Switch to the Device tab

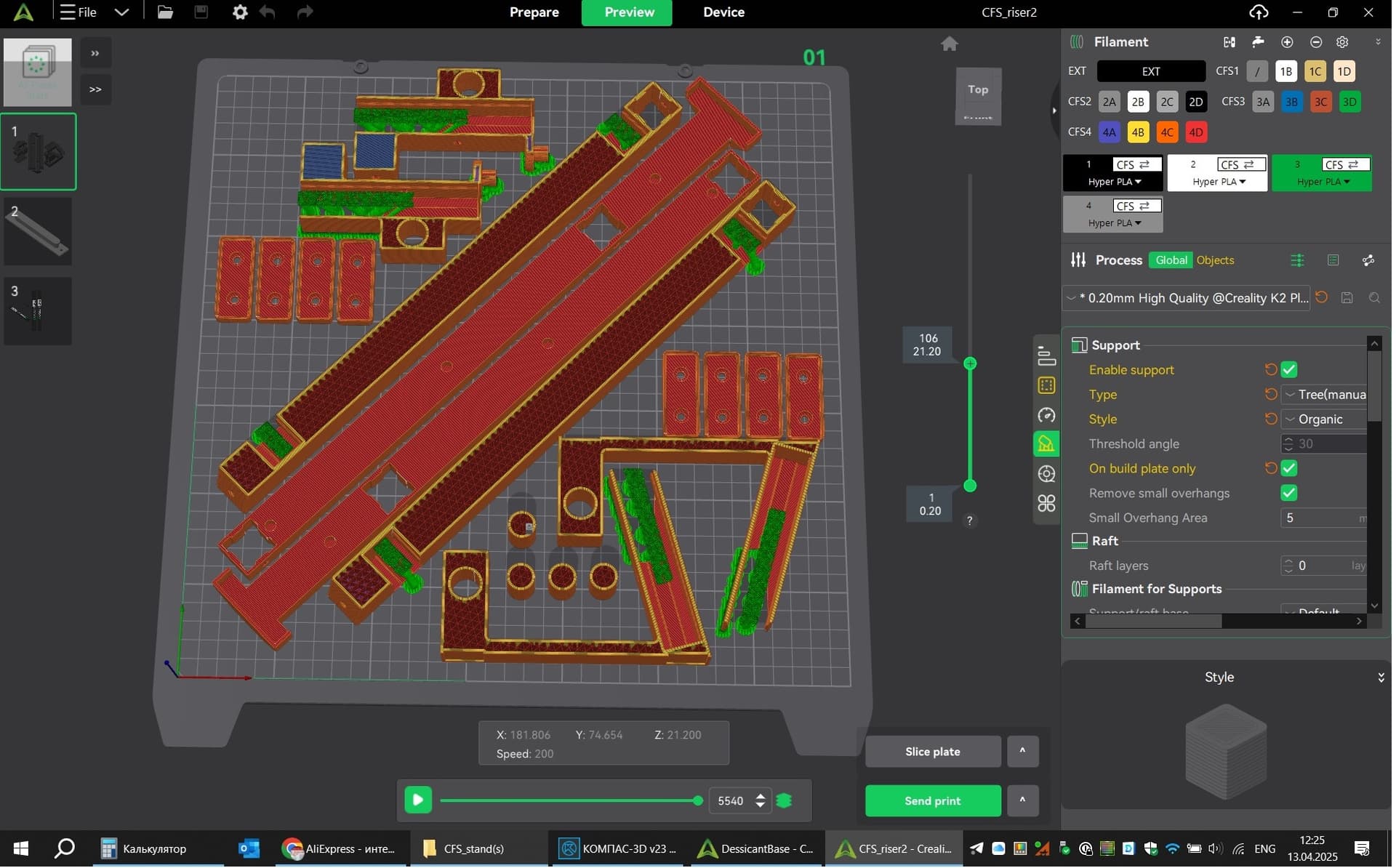724,12
